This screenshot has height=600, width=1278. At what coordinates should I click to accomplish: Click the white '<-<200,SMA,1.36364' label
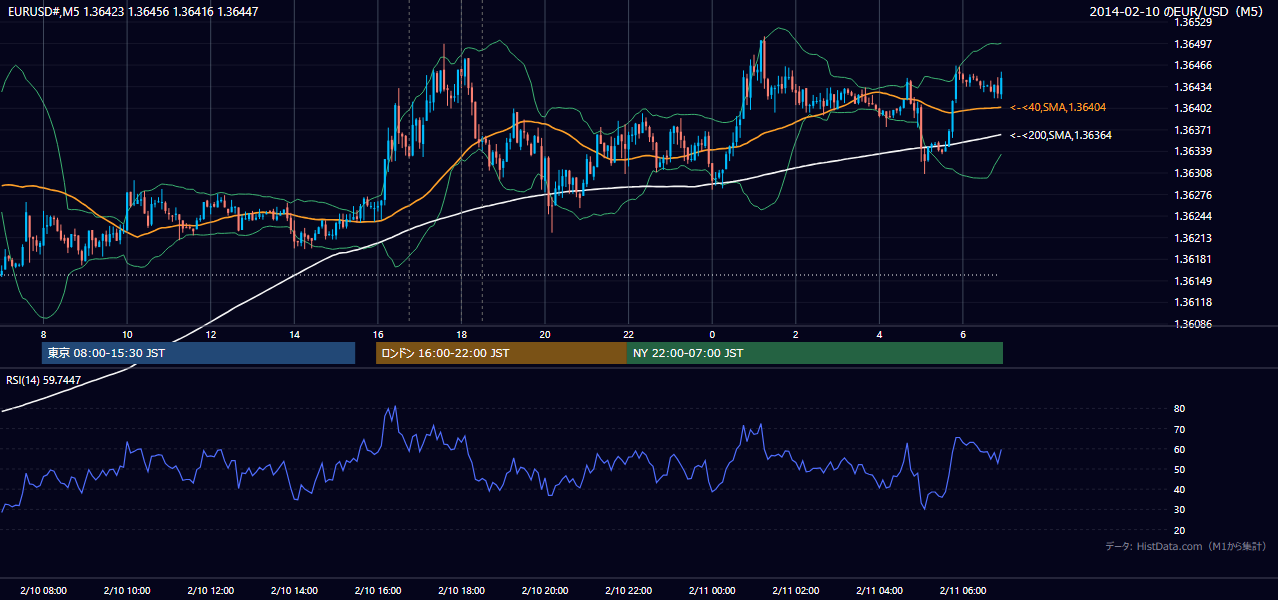pos(1061,135)
